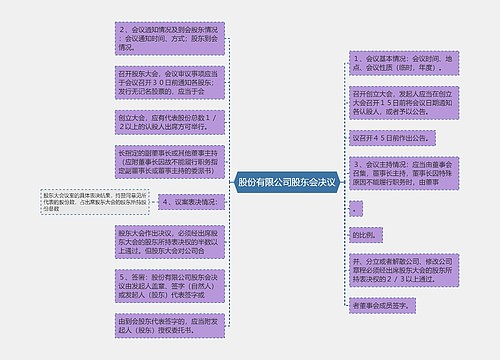Click the white sub-node starting 股东大会议案的具体表决结果

pos(95,202)
